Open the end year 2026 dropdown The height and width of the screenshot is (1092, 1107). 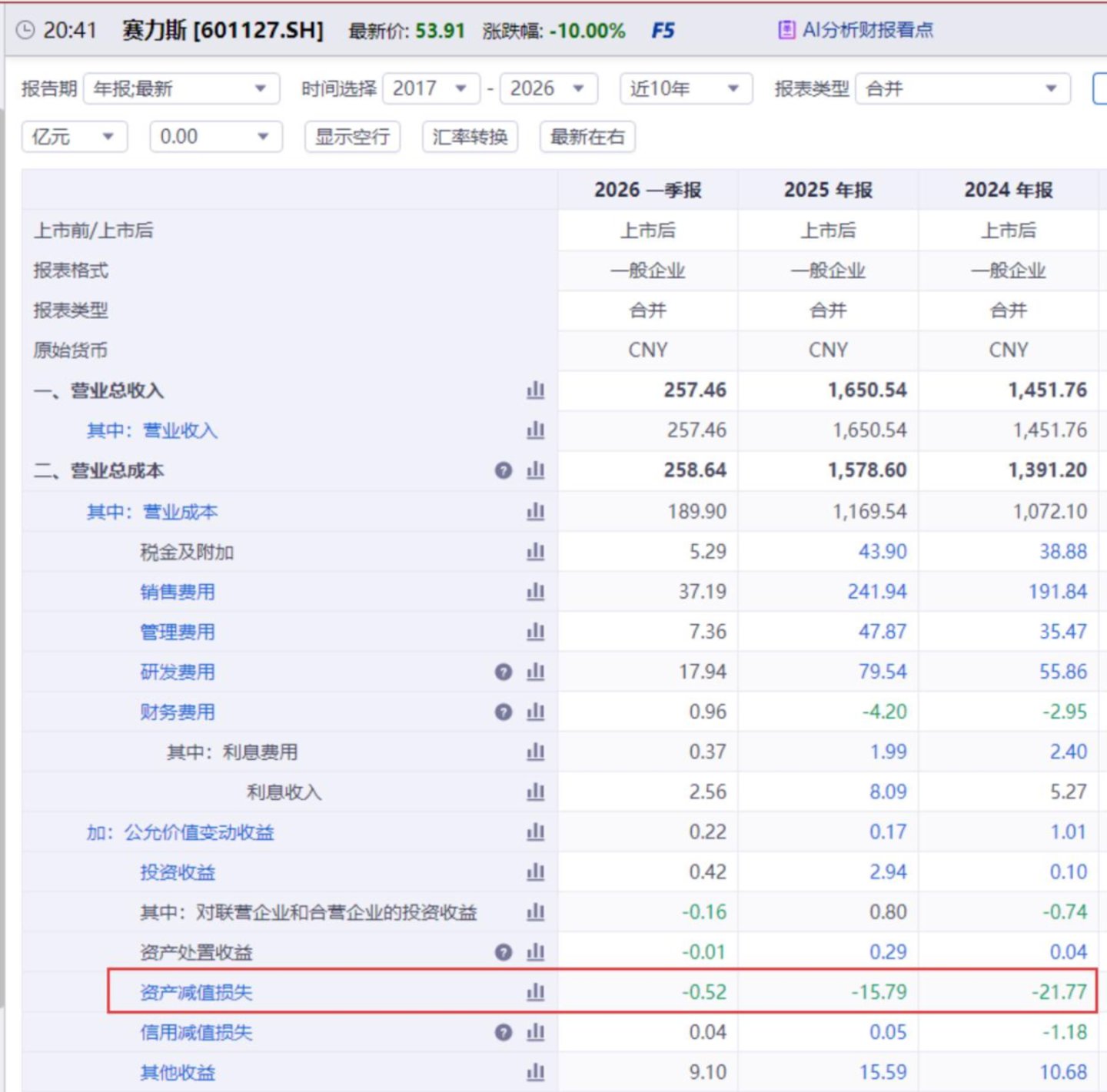tap(549, 89)
